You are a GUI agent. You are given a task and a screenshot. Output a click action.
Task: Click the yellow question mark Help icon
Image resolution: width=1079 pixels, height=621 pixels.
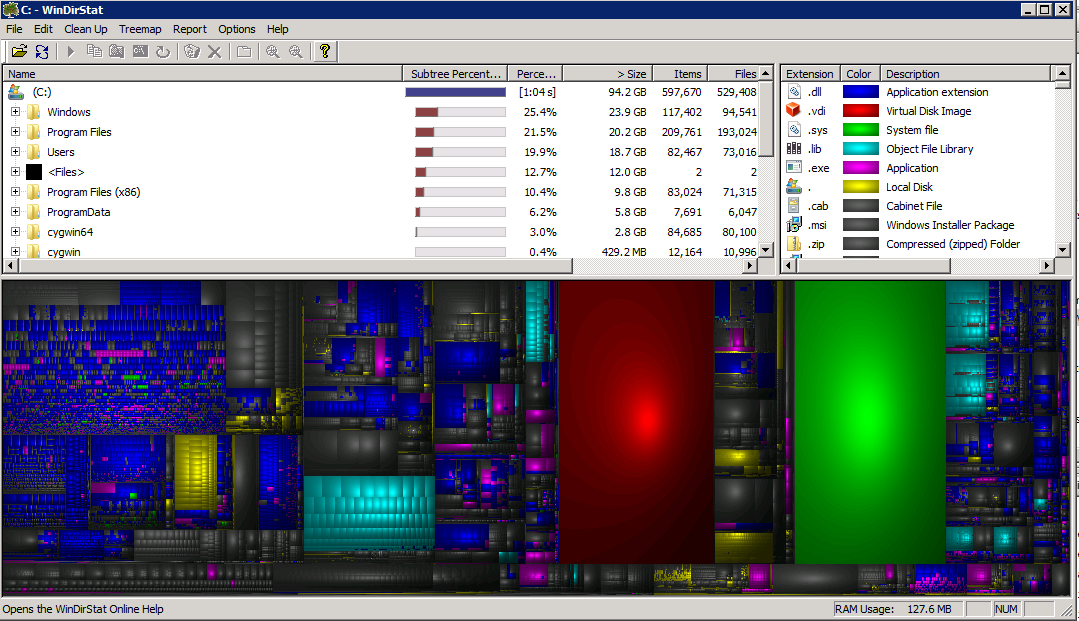click(x=325, y=51)
